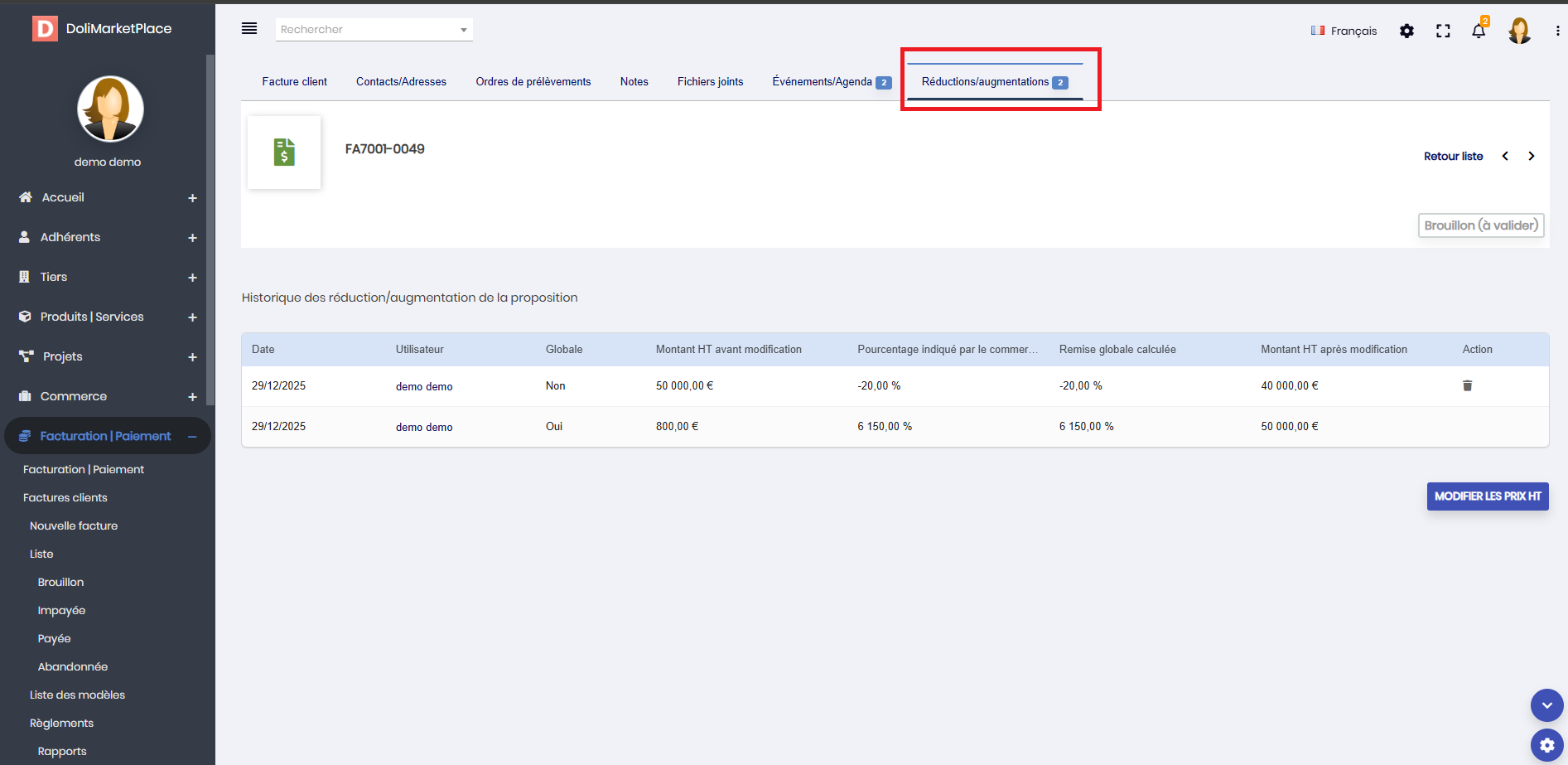
Task: Switch to the Facture client tab
Action: 294,81
